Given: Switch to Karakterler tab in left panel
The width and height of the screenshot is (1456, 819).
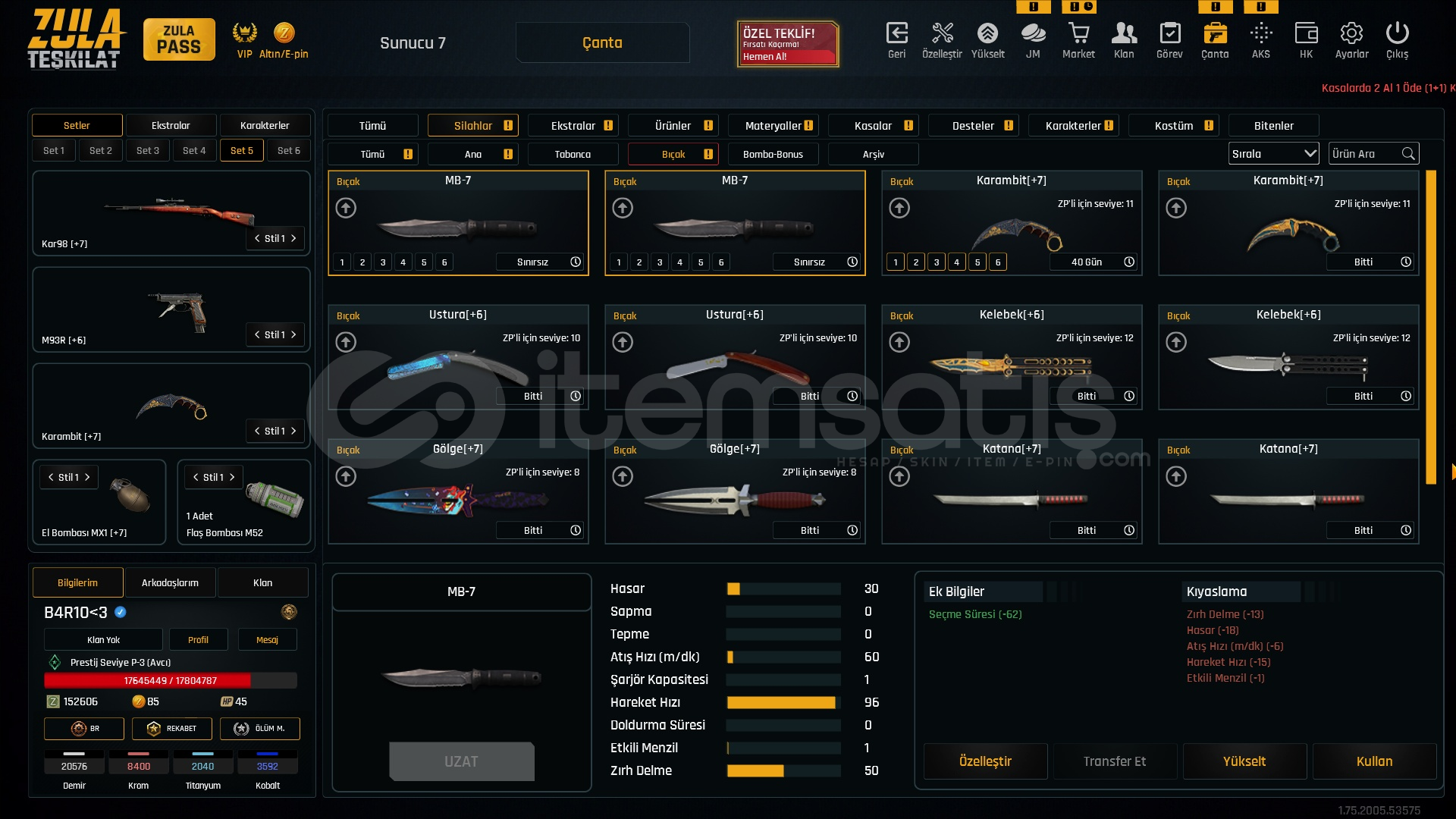Looking at the screenshot, I should 265,125.
